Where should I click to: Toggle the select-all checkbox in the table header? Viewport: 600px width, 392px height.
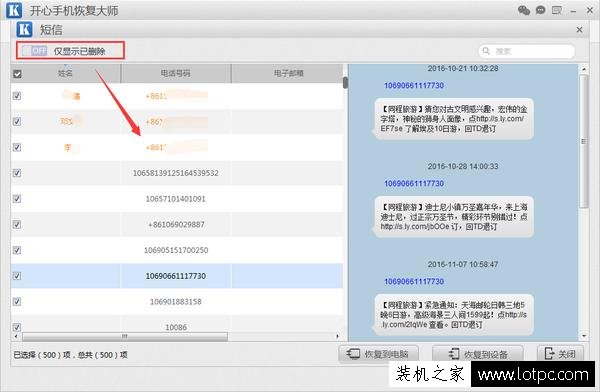pyautogui.click(x=17, y=74)
